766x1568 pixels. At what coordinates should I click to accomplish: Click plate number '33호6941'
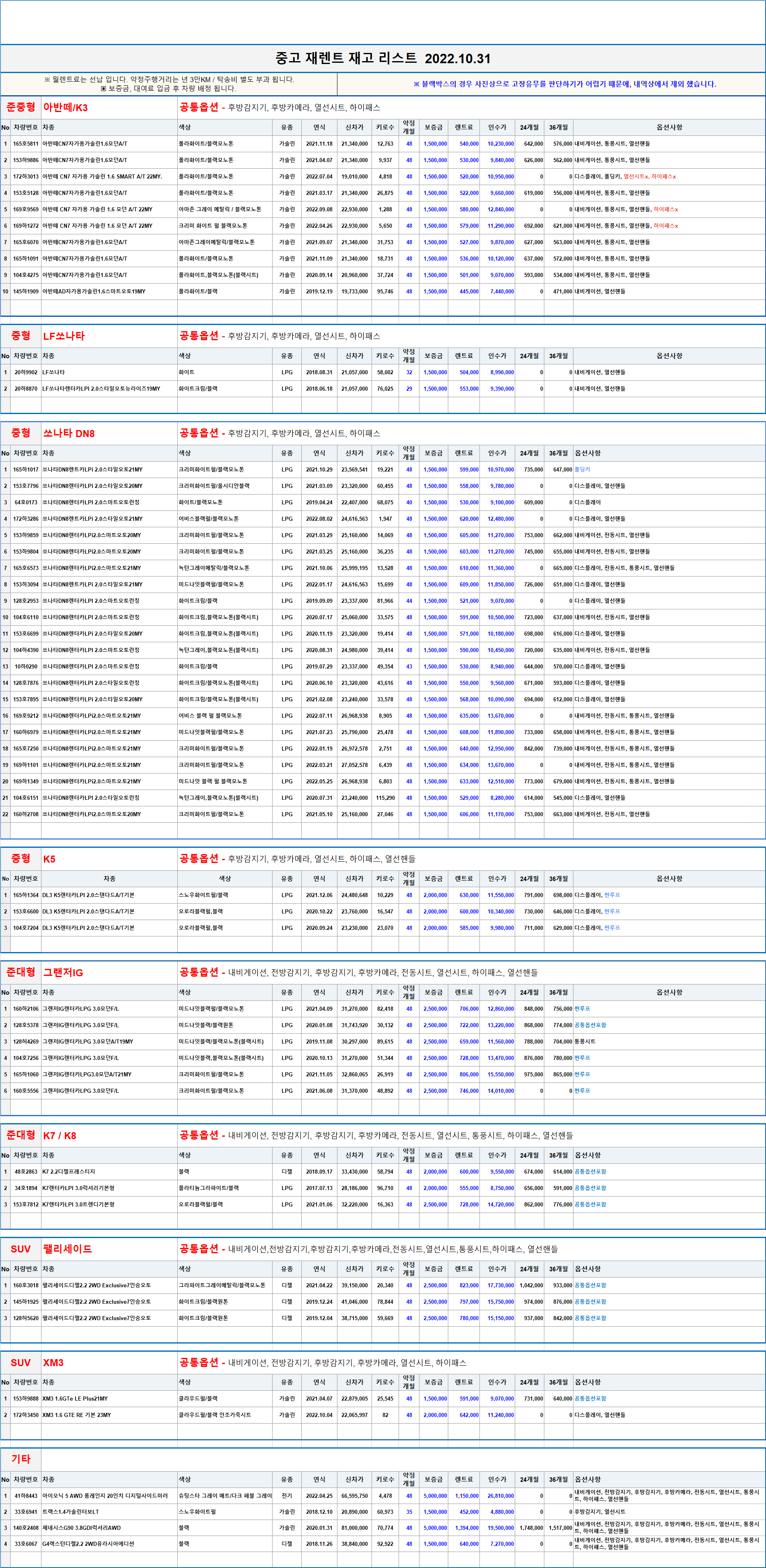(25, 1513)
